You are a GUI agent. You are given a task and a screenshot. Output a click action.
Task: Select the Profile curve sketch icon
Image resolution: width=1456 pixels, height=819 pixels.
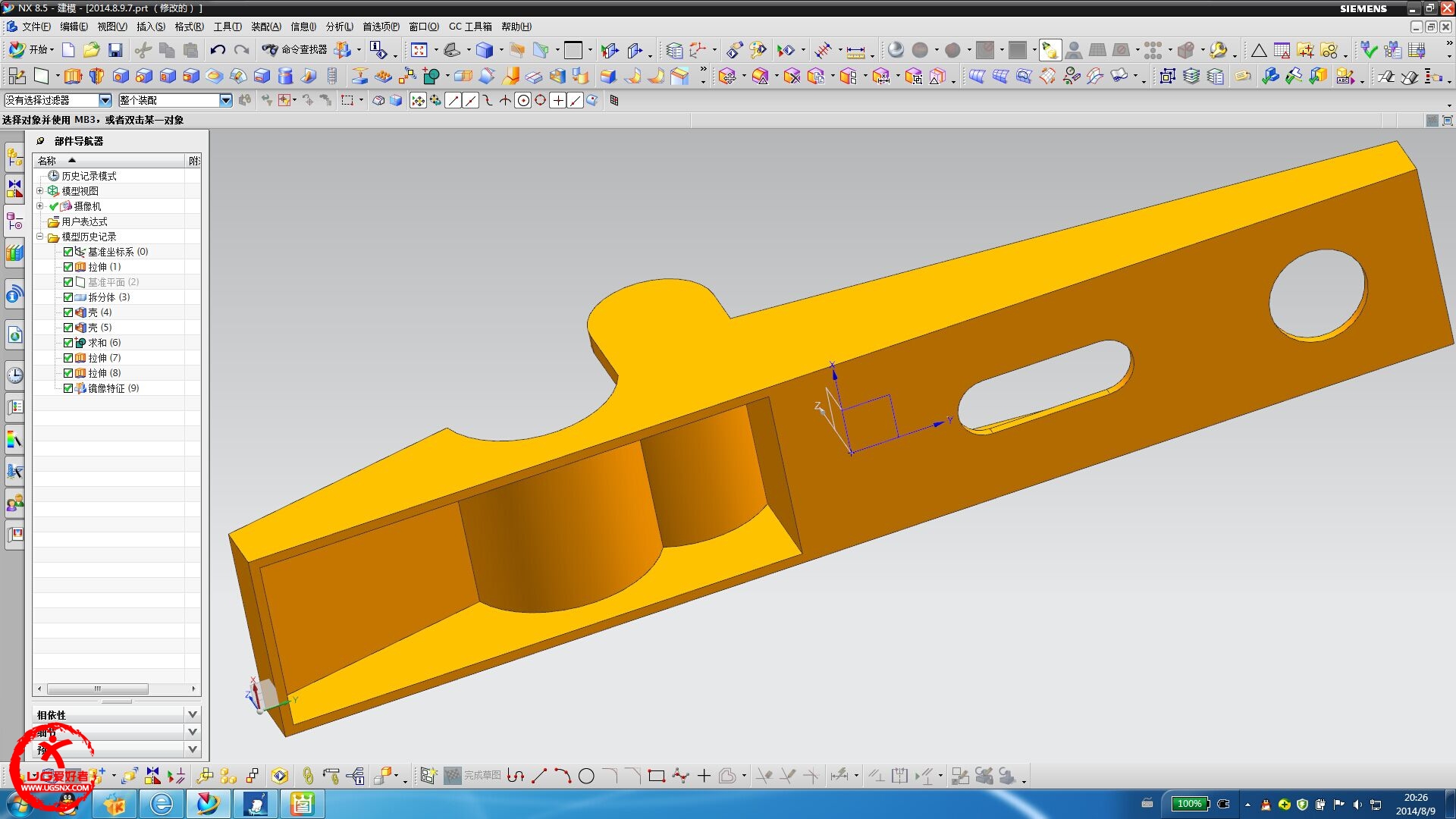point(516,776)
